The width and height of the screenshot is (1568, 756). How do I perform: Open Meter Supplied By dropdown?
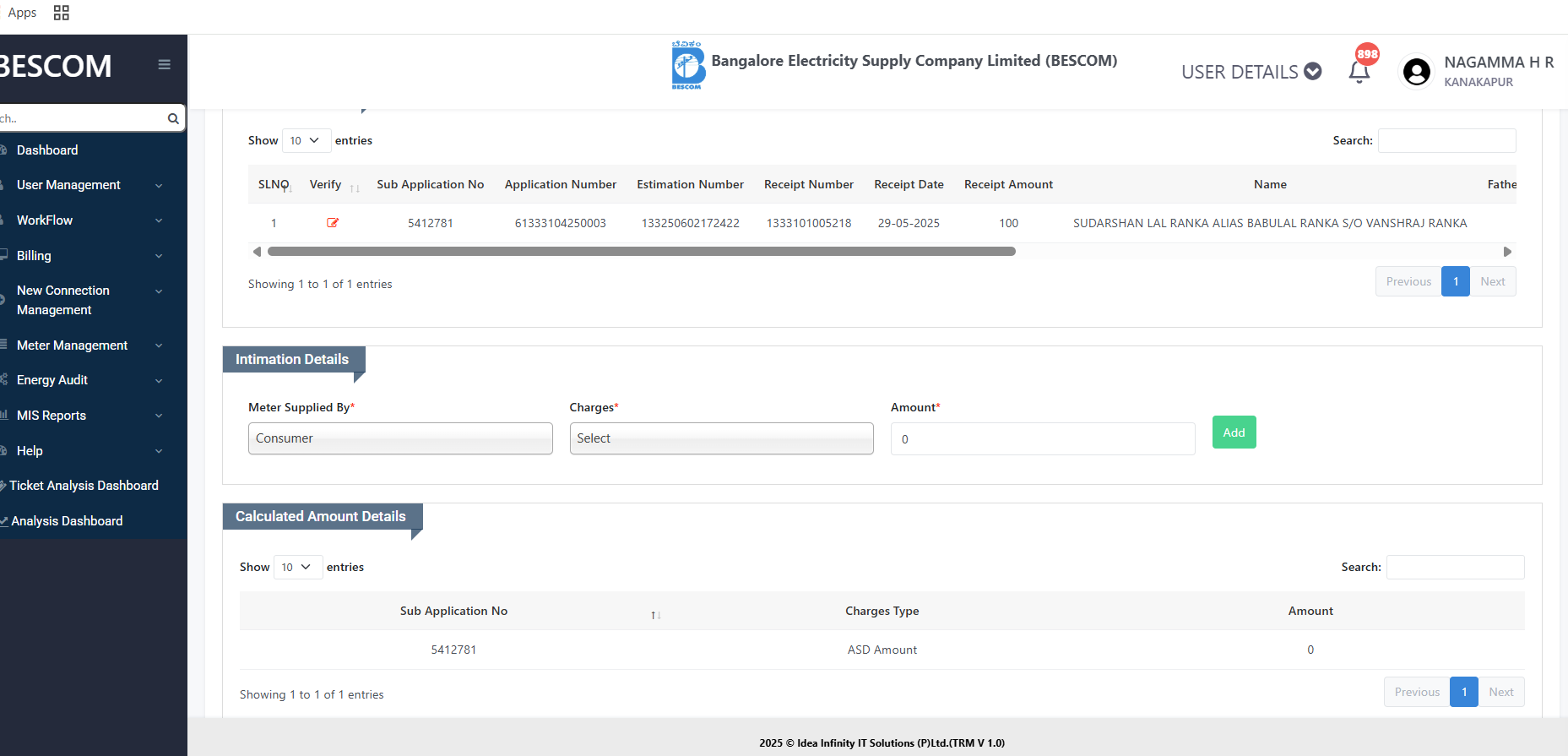[x=400, y=438]
